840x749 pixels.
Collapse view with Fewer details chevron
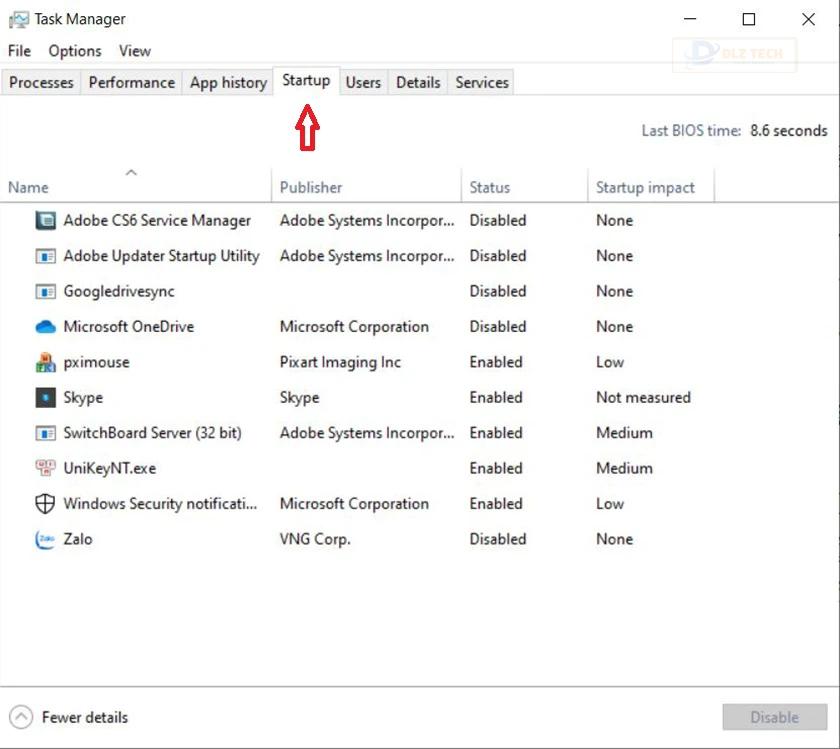(x=21, y=717)
